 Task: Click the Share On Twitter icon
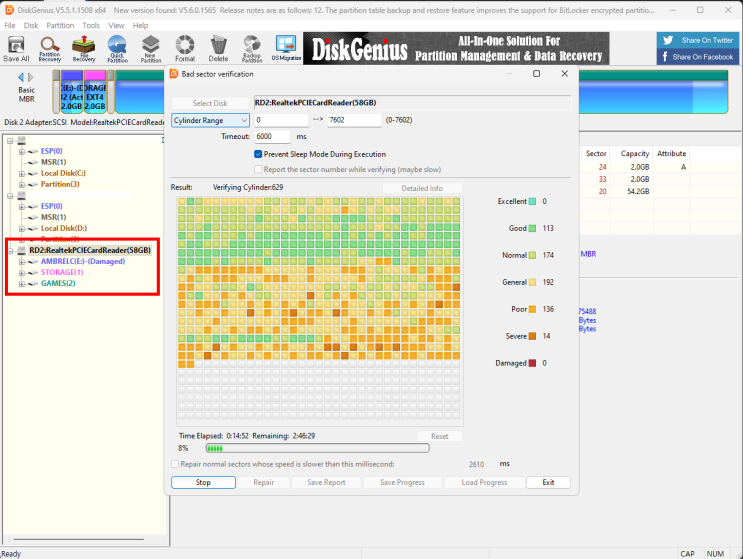pos(668,40)
